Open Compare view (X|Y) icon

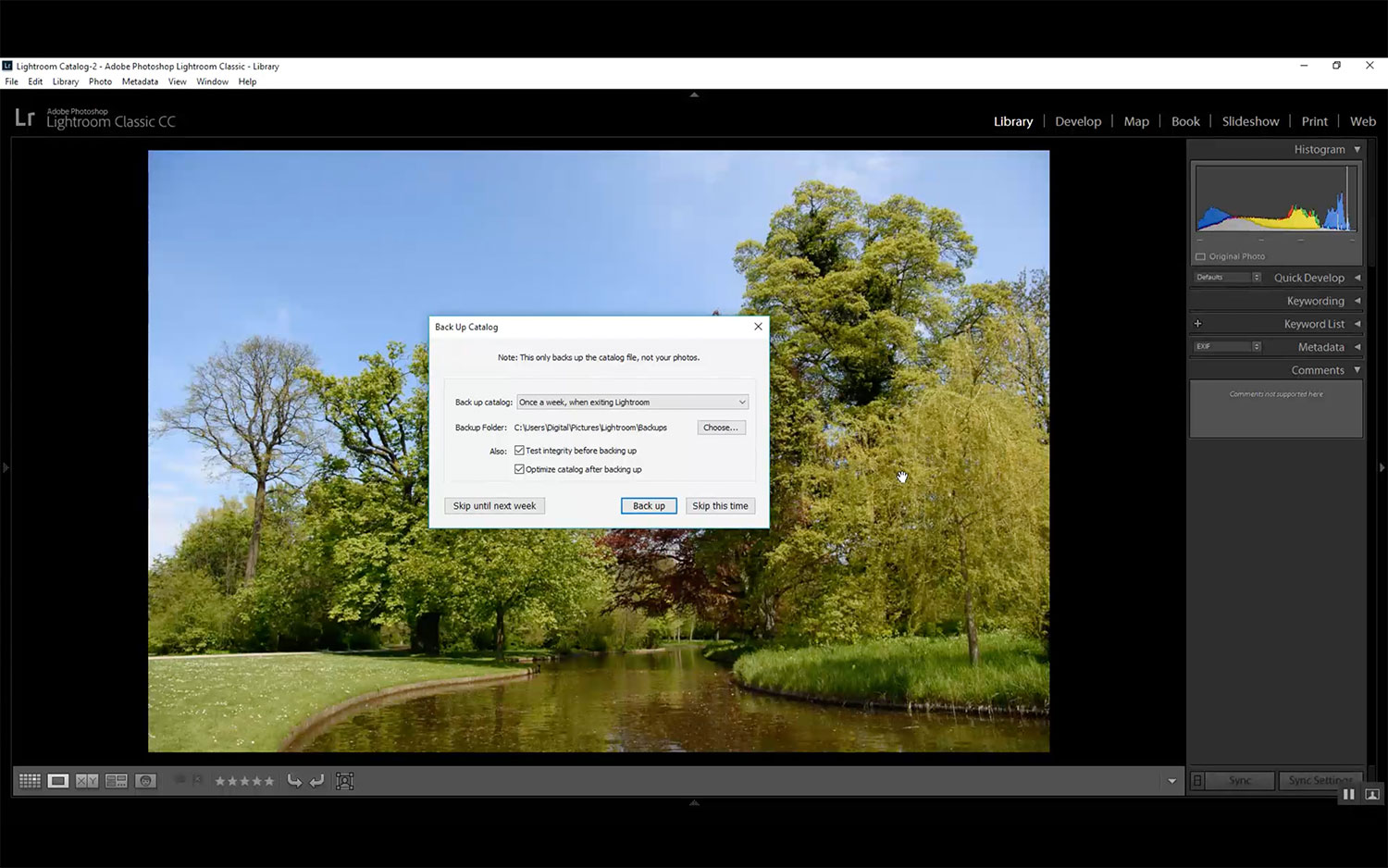click(x=87, y=781)
